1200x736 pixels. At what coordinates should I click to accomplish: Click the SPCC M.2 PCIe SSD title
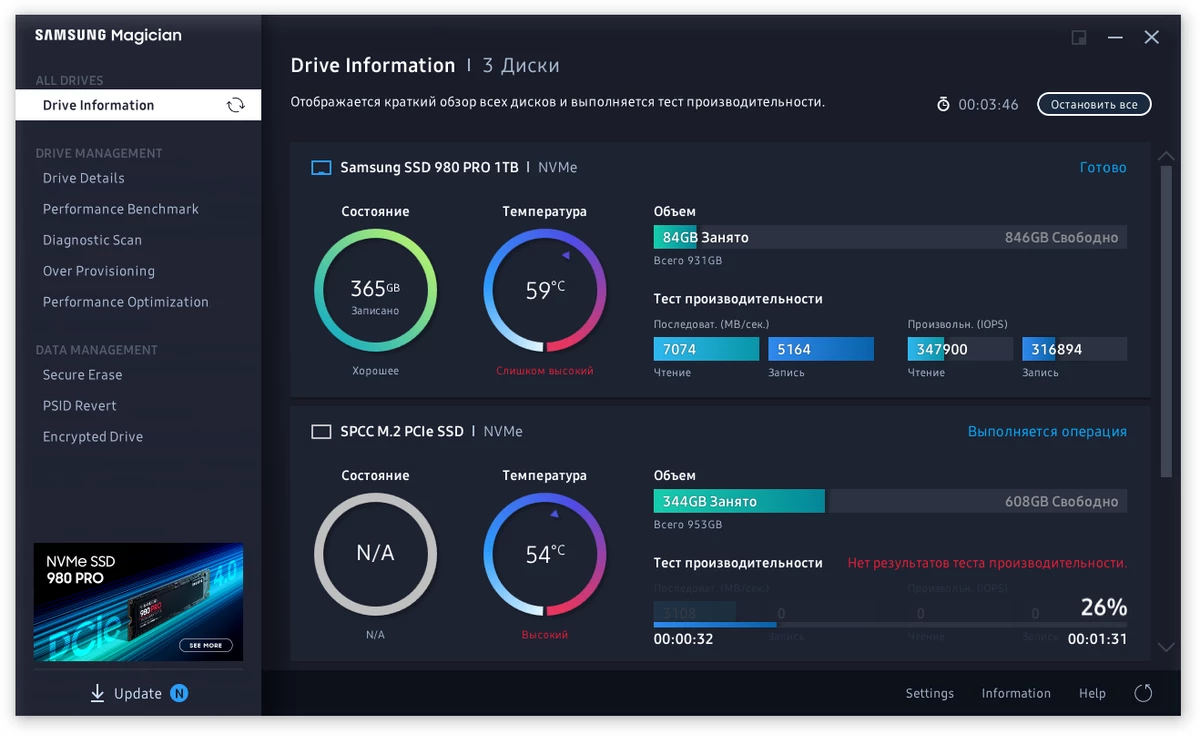coord(402,432)
